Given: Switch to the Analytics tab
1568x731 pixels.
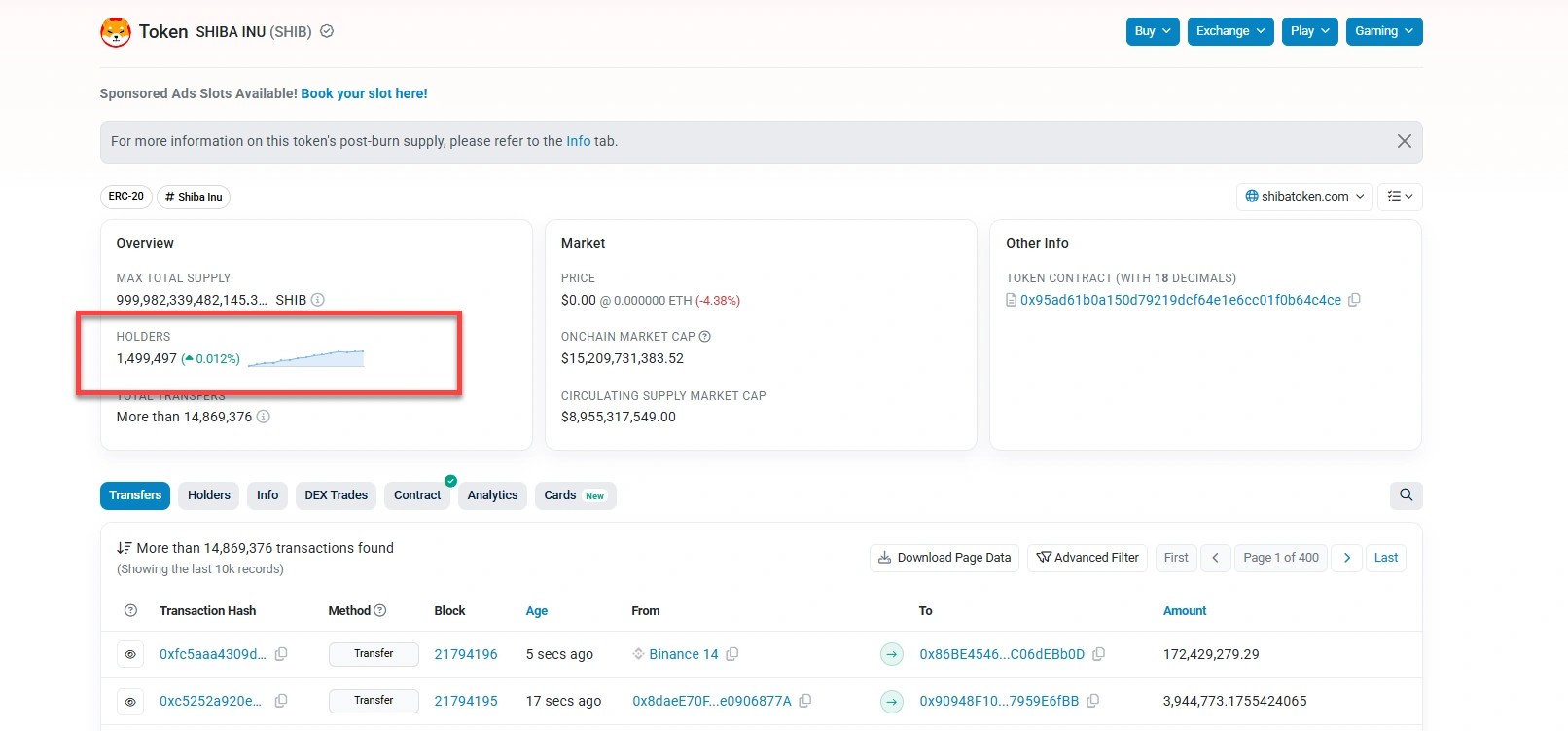Looking at the screenshot, I should point(492,495).
